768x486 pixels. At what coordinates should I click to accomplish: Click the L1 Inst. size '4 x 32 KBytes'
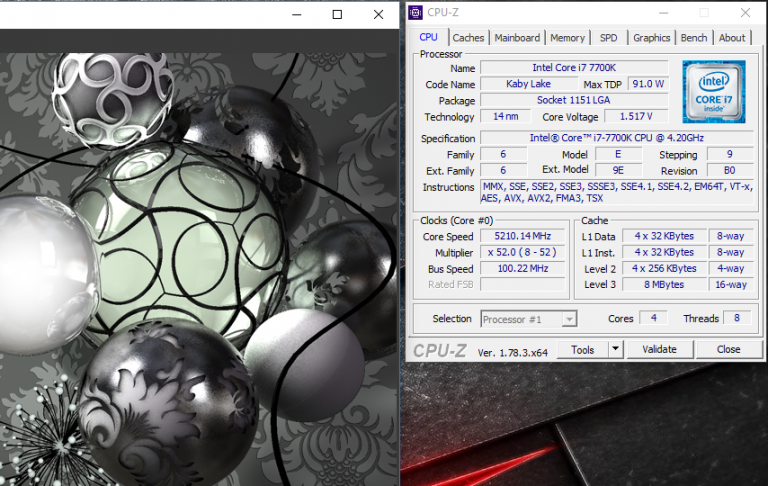664,252
